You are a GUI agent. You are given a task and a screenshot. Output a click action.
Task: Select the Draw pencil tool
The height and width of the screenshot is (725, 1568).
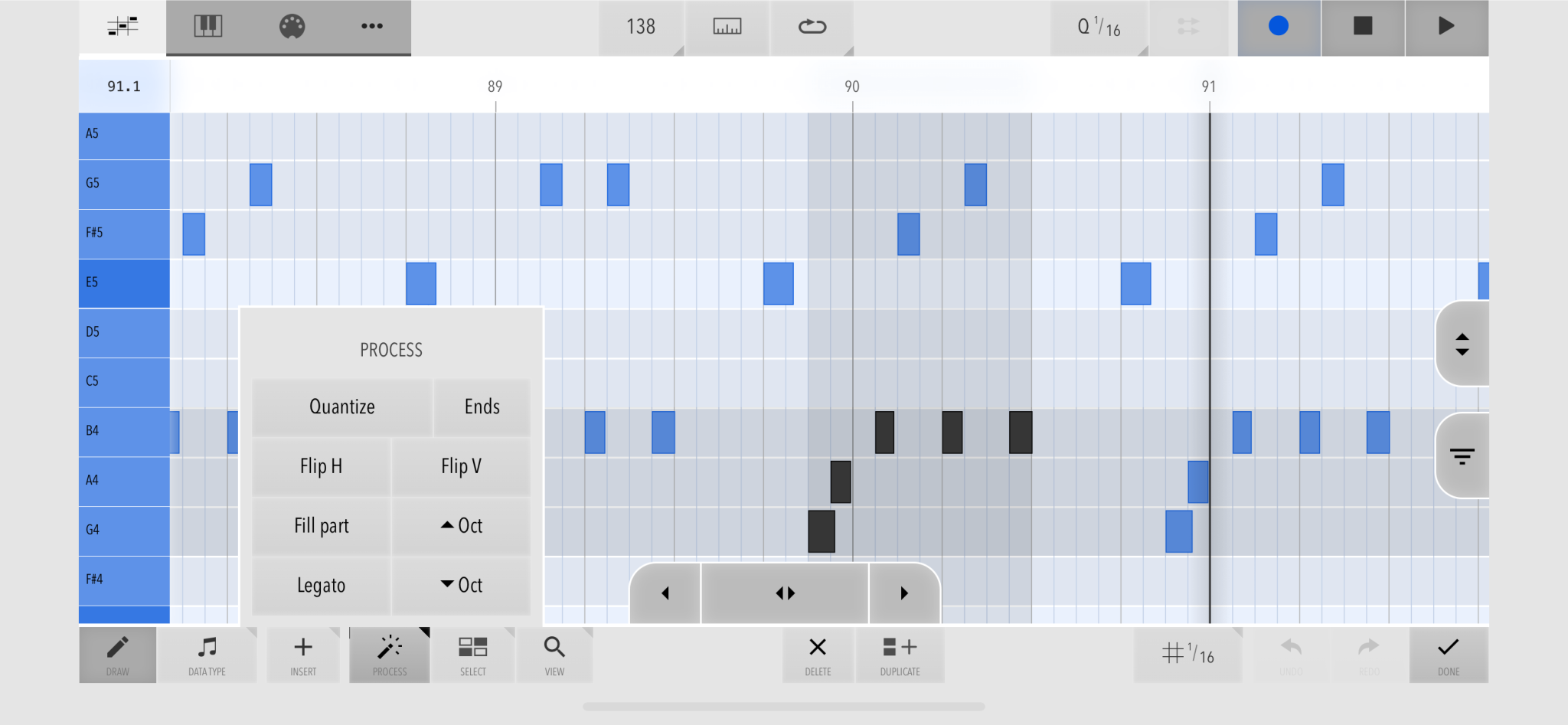[118, 655]
